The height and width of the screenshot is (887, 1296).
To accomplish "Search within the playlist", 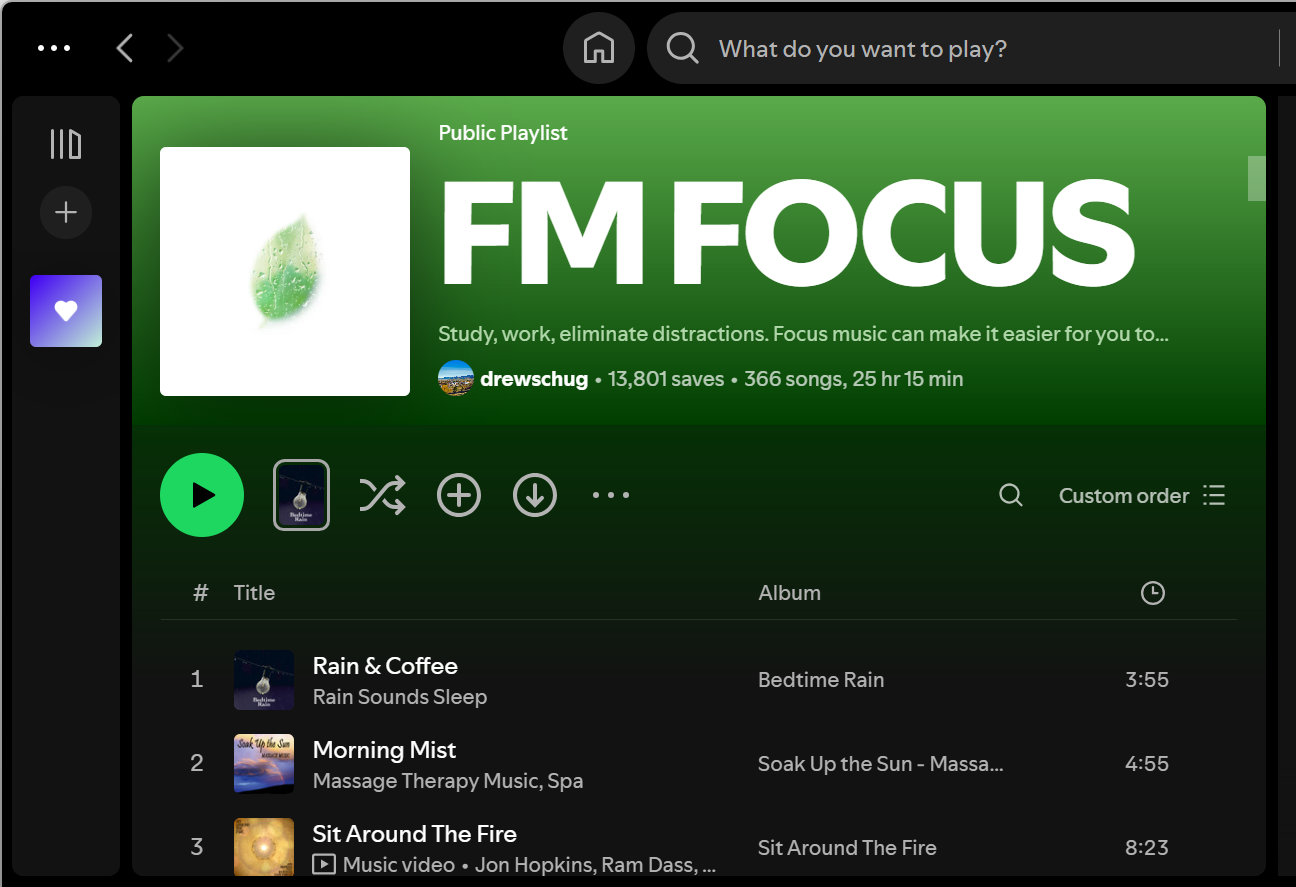I will pyautogui.click(x=1011, y=495).
